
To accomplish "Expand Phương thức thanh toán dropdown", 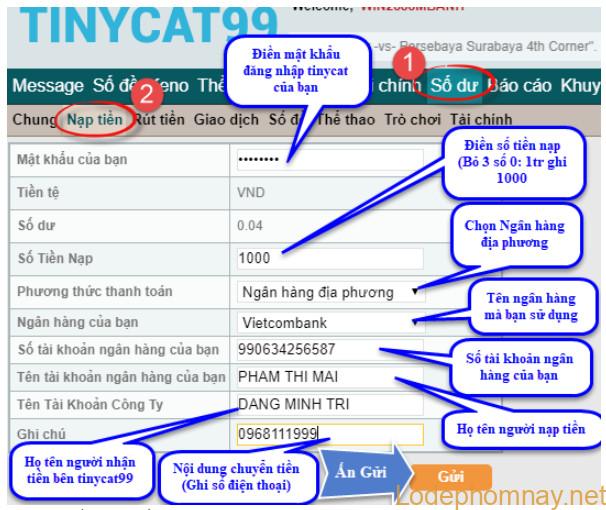I will pos(331,292).
